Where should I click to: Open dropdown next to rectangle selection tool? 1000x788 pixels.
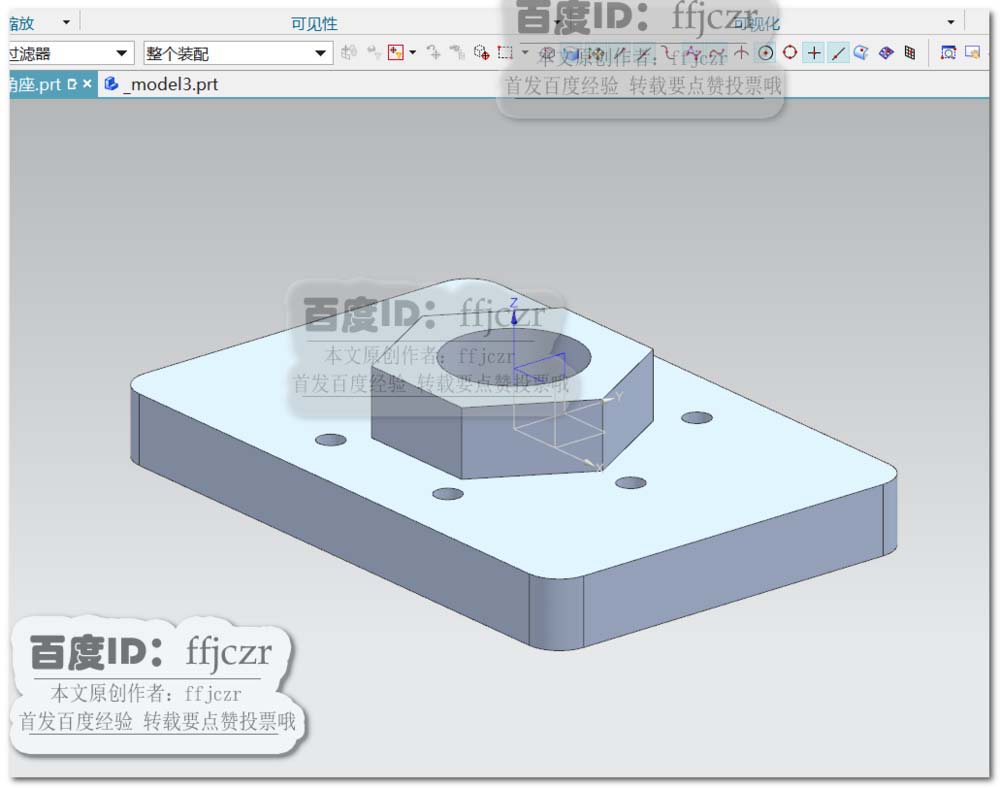point(525,52)
